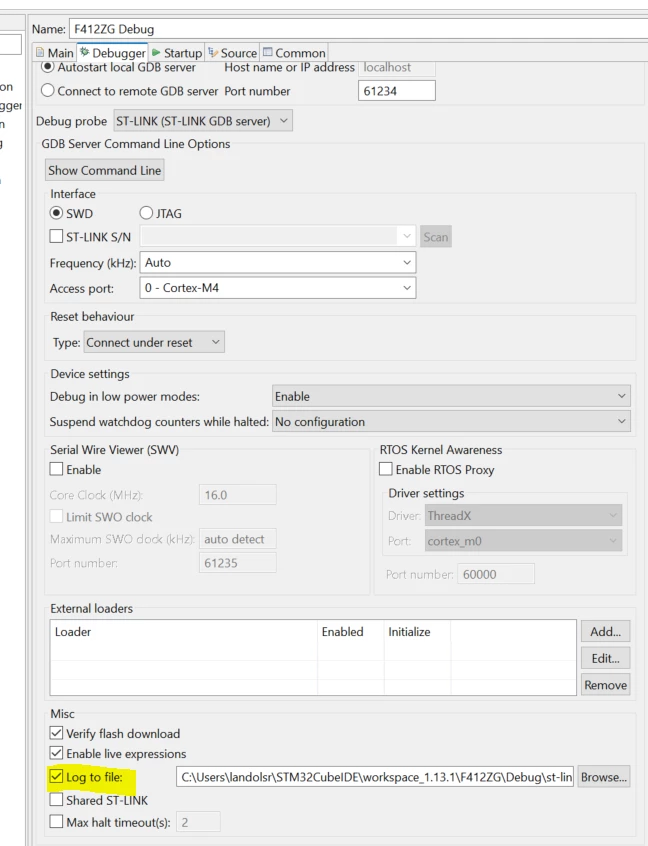Switch to the Main tab

tap(54, 53)
